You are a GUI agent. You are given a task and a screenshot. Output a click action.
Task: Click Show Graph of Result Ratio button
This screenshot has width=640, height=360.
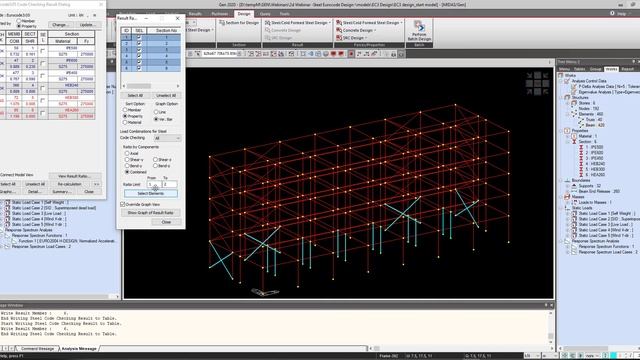(151, 213)
